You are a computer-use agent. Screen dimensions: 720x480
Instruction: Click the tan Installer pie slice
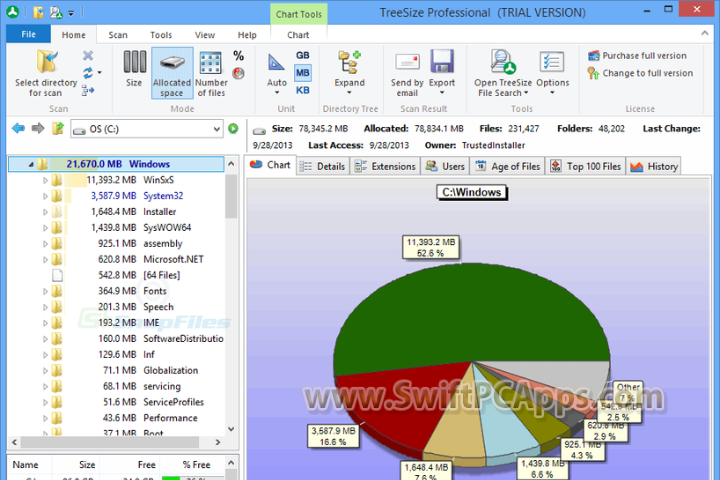457,423
